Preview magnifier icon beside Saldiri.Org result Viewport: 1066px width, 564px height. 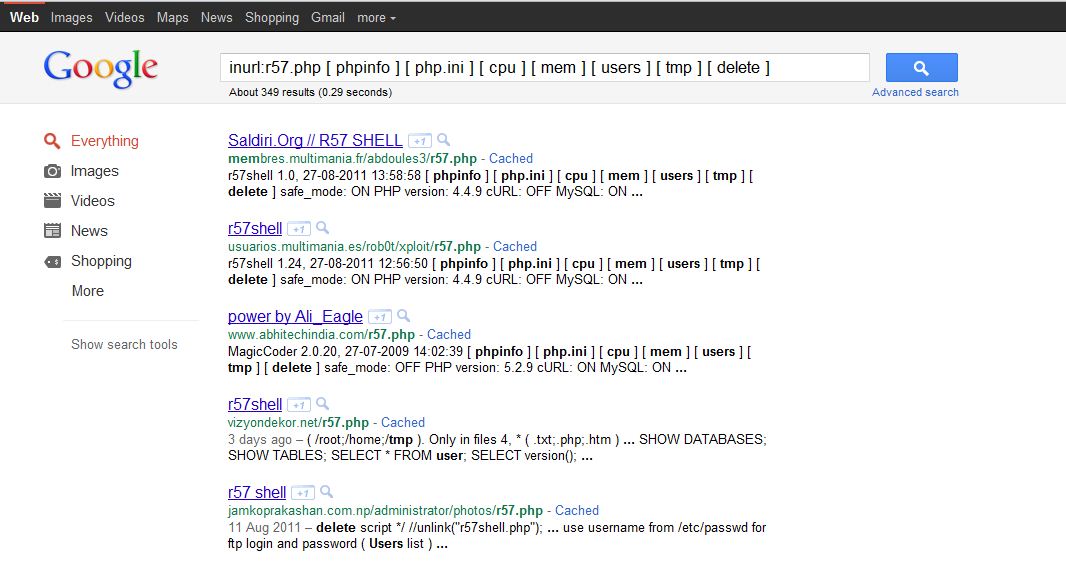[x=443, y=140]
